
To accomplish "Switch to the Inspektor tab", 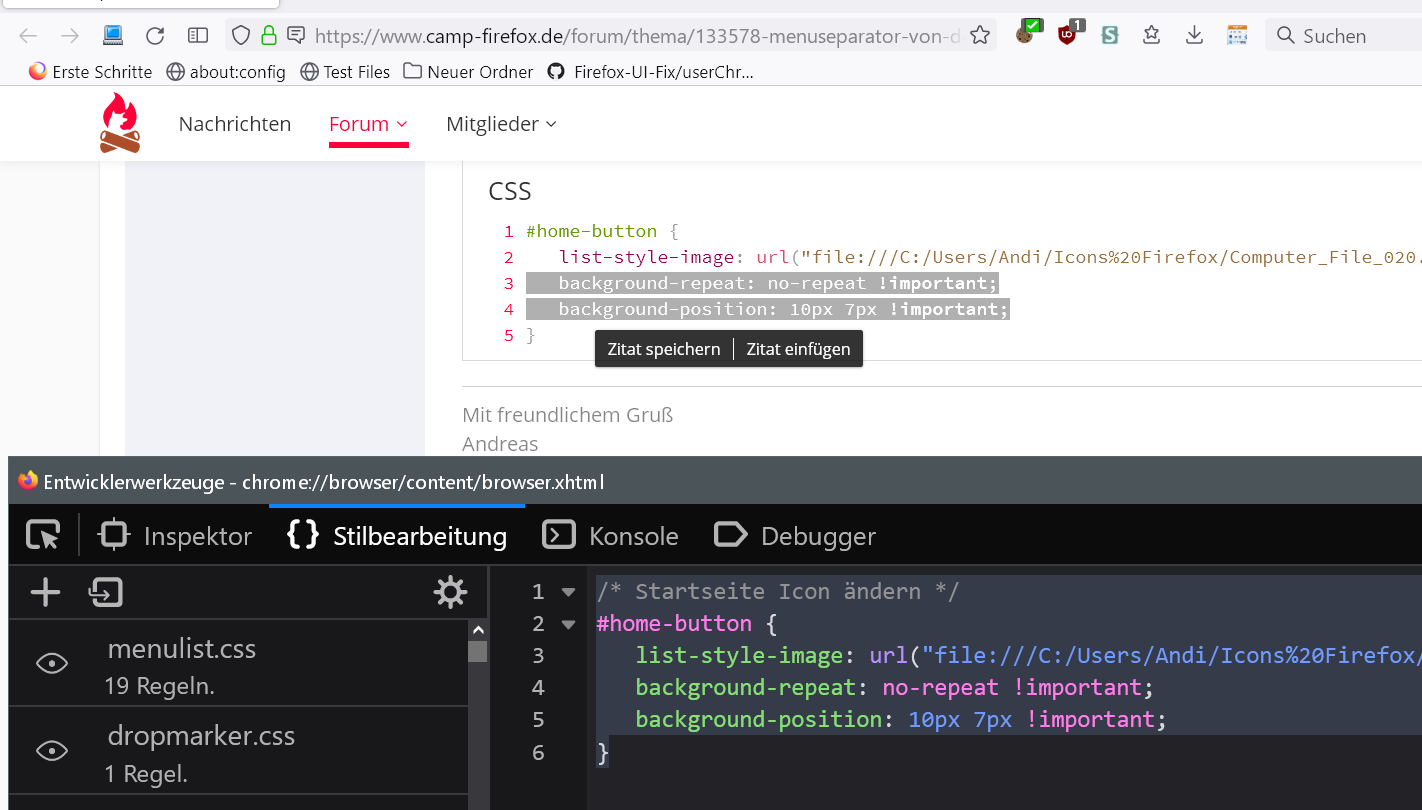I will click(175, 536).
